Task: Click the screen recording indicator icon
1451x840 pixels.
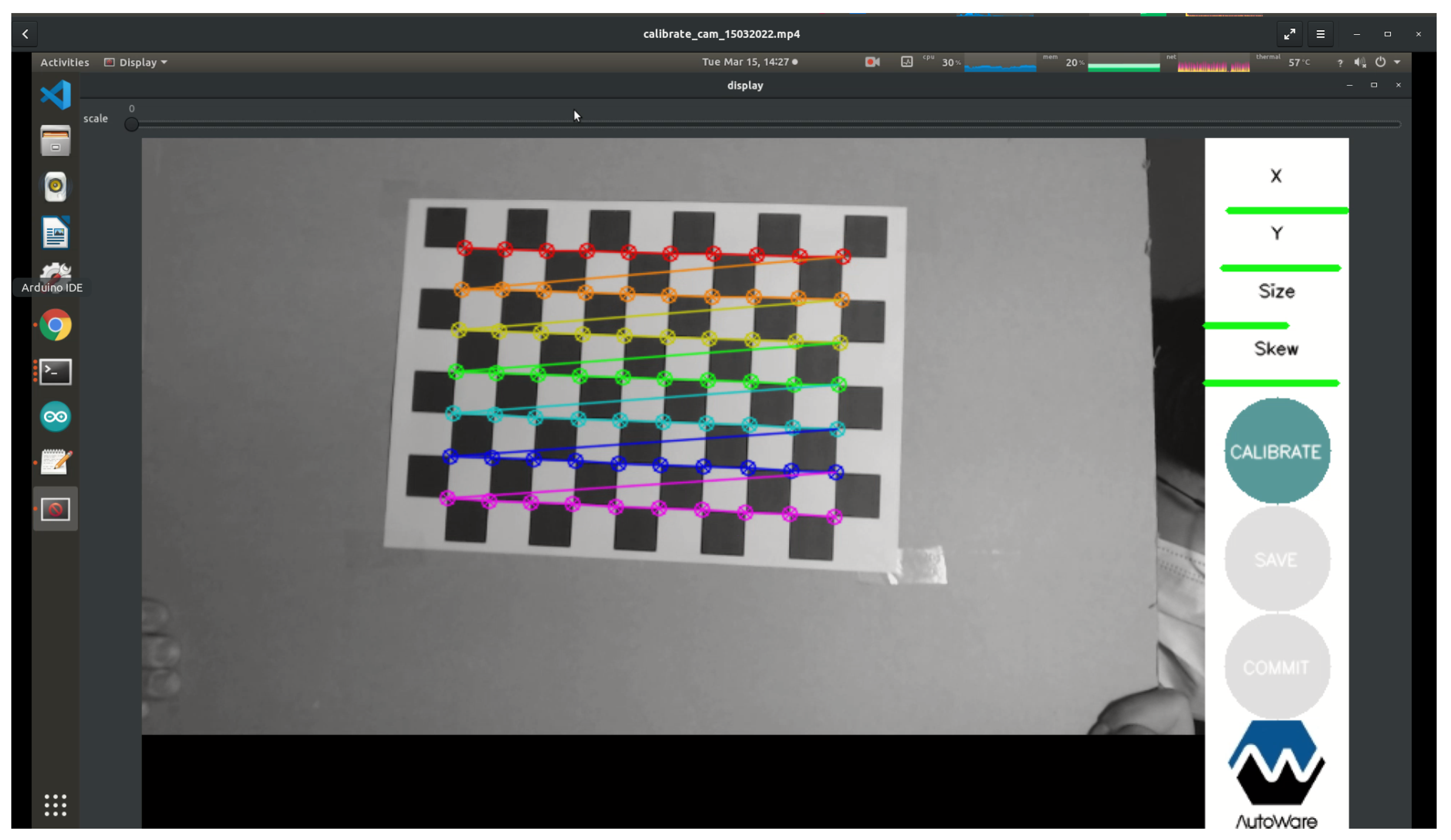Action: (x=872, y=62)
